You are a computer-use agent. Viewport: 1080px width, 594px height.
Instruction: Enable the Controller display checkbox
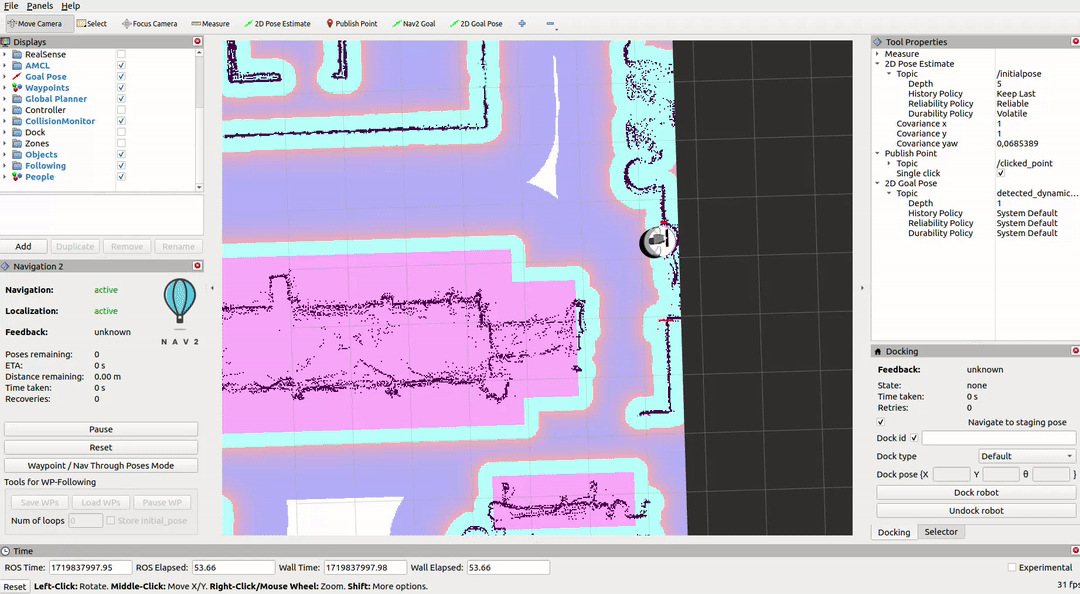pyautogui.click(x=121, y=110)
